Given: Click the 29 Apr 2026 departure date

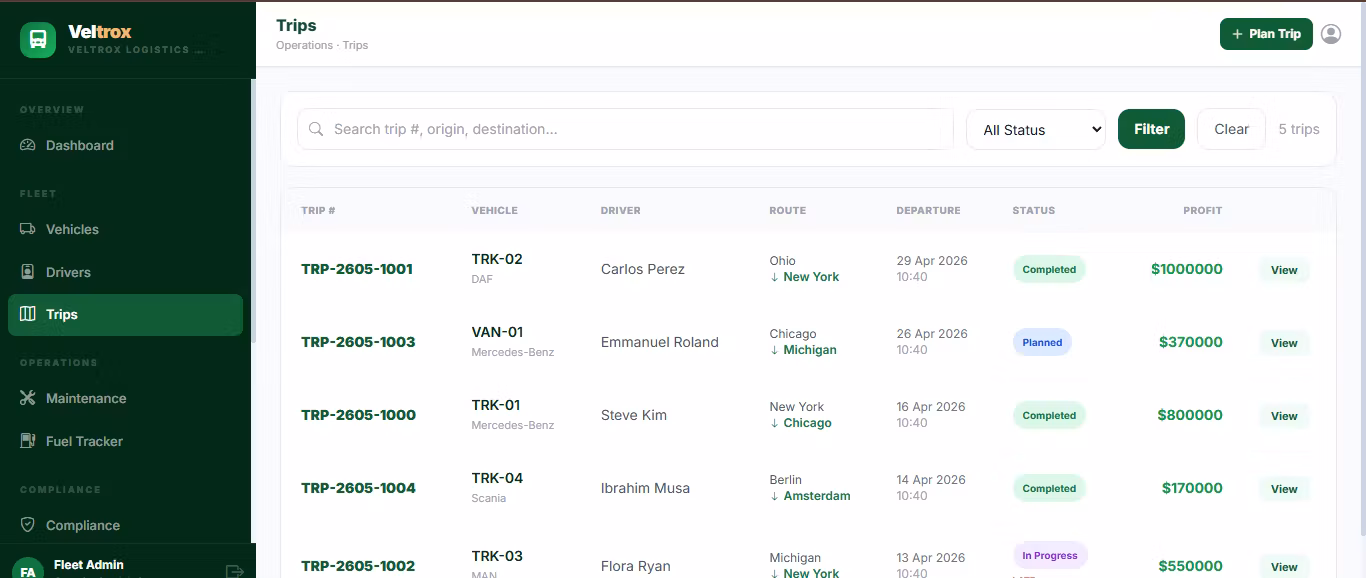Looking at the screenshot, I should (932, 261).
